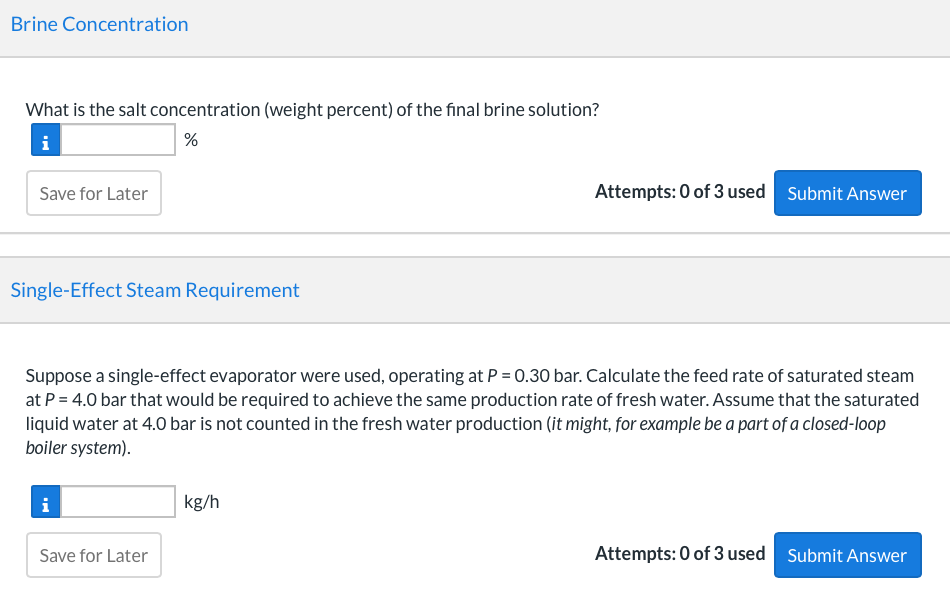
Task: Focus the steam feed rate kg/h input box
Action: (118, 502)
